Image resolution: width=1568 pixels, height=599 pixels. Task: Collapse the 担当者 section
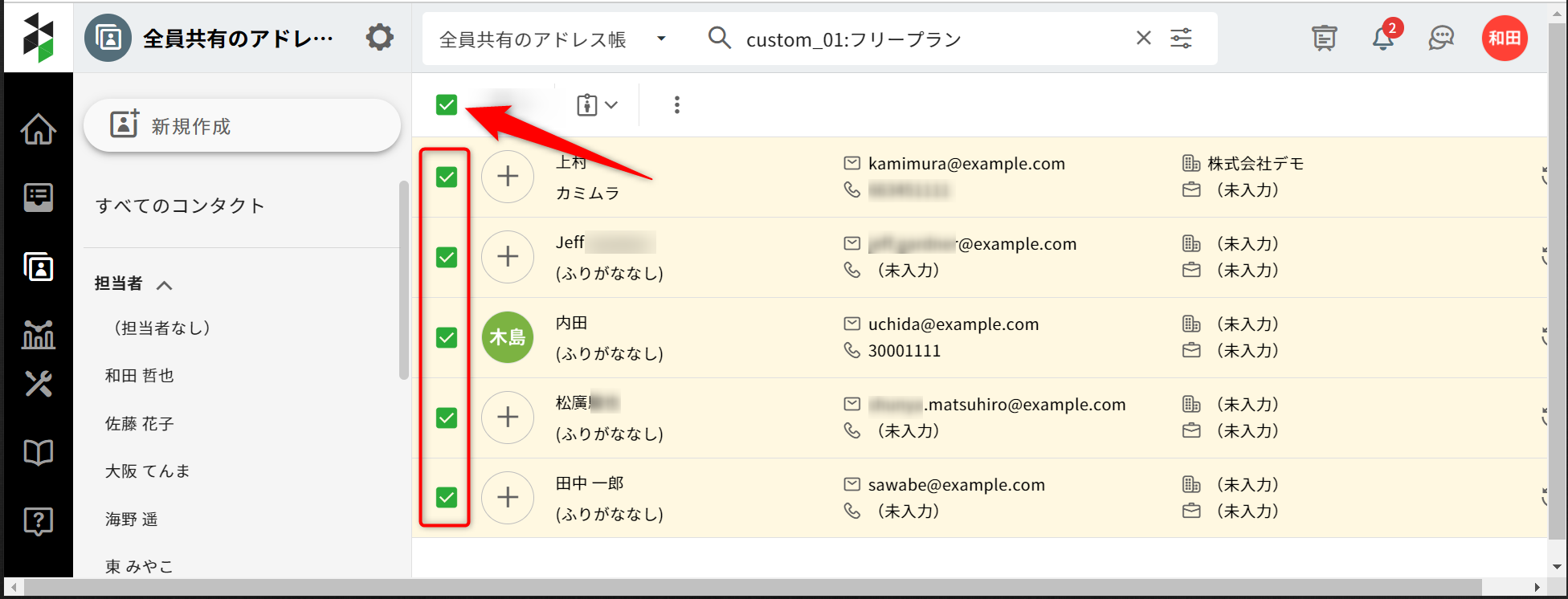click(x=164, y=285)
